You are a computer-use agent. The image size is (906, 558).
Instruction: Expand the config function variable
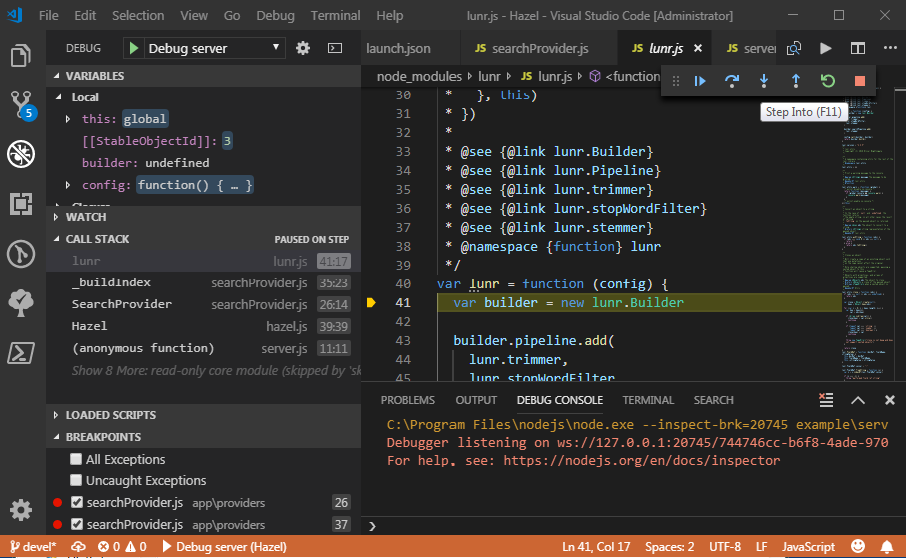(68, 185)
